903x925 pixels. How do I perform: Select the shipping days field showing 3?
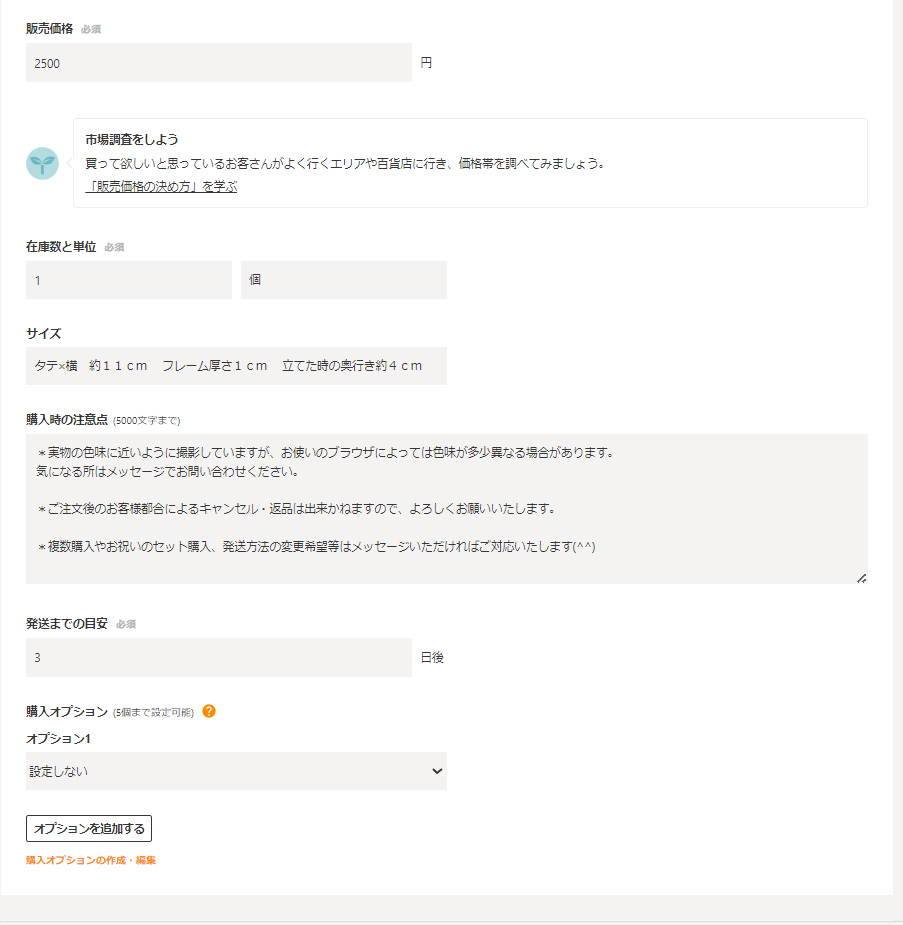(x=218, y=657)
